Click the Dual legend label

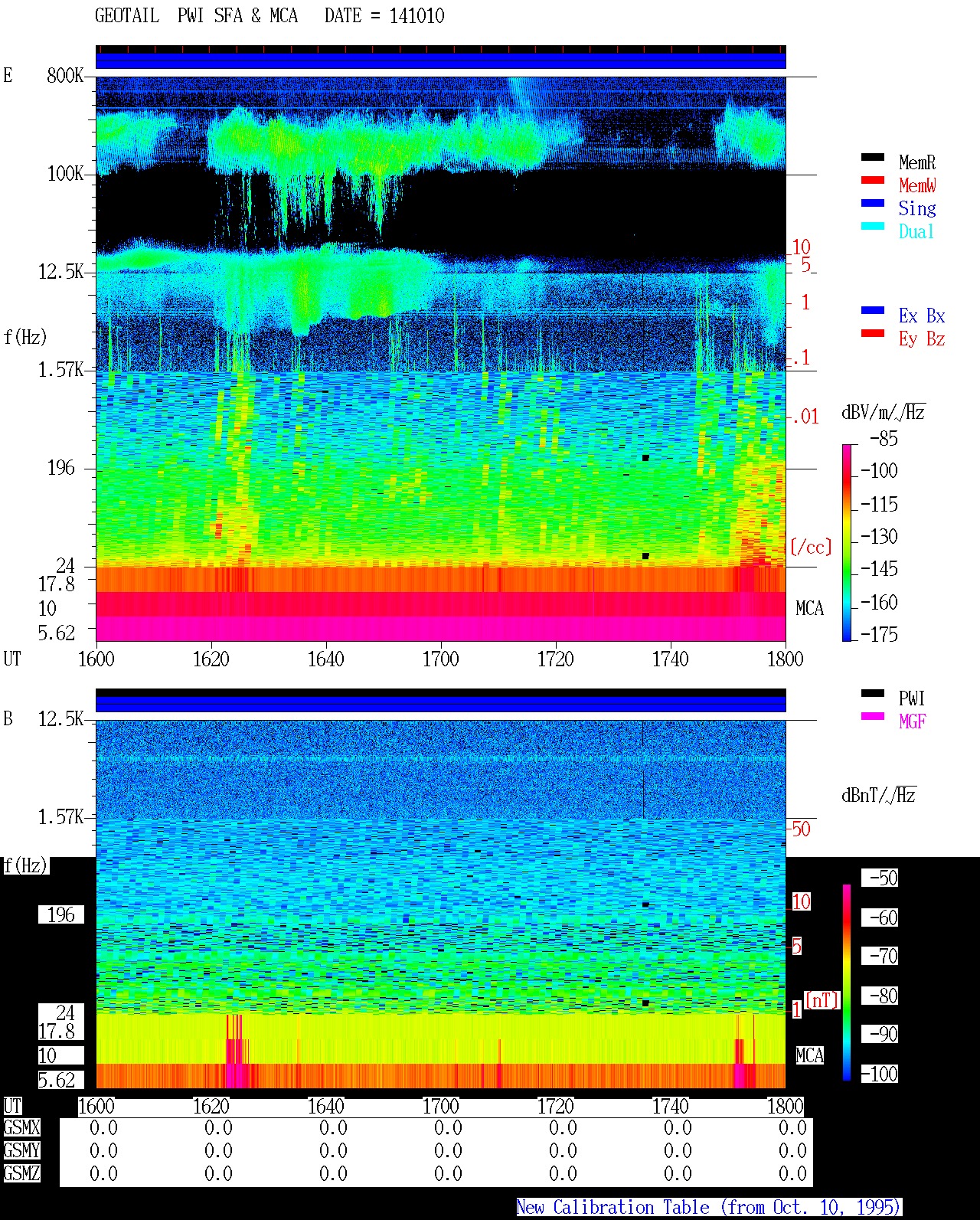tap(917, 231)
